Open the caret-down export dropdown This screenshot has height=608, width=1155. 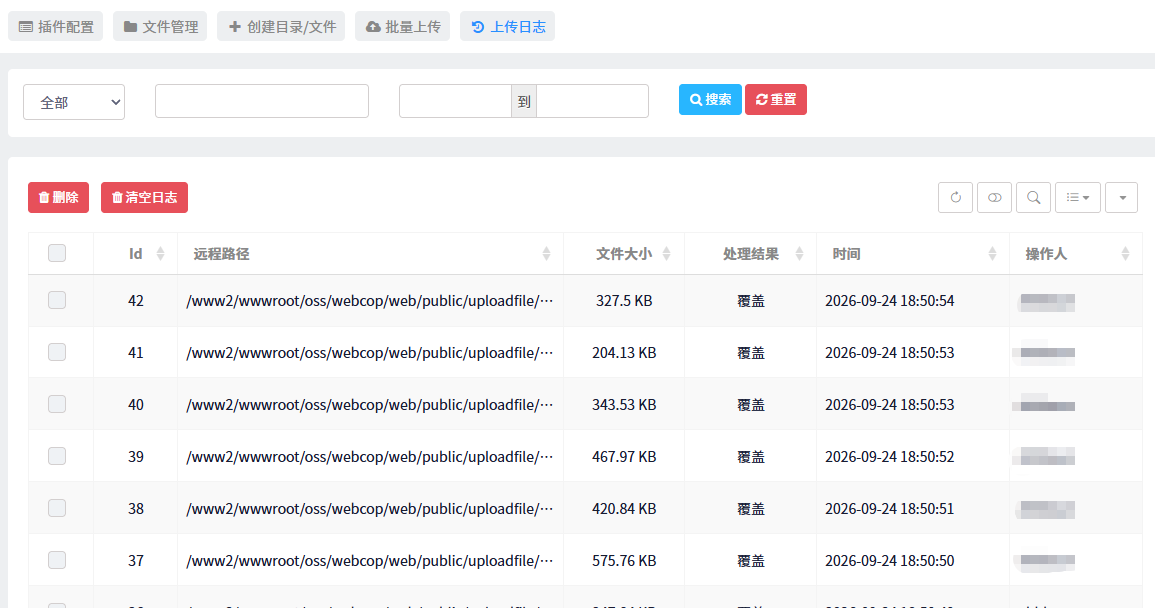click(x=1122, y=198)
